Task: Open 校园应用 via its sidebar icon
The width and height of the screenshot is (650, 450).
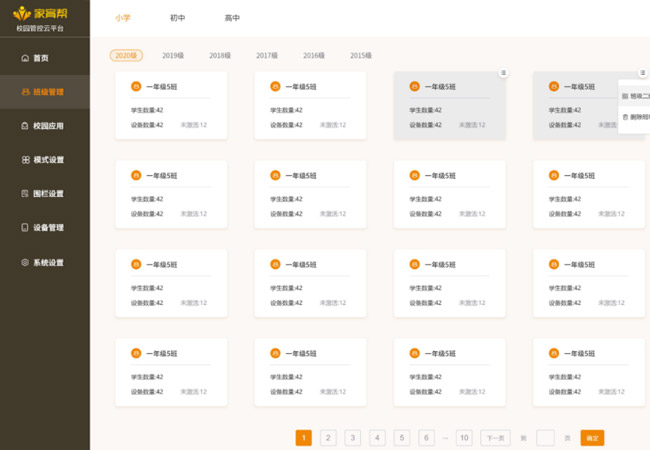Action: coord(25,126)
